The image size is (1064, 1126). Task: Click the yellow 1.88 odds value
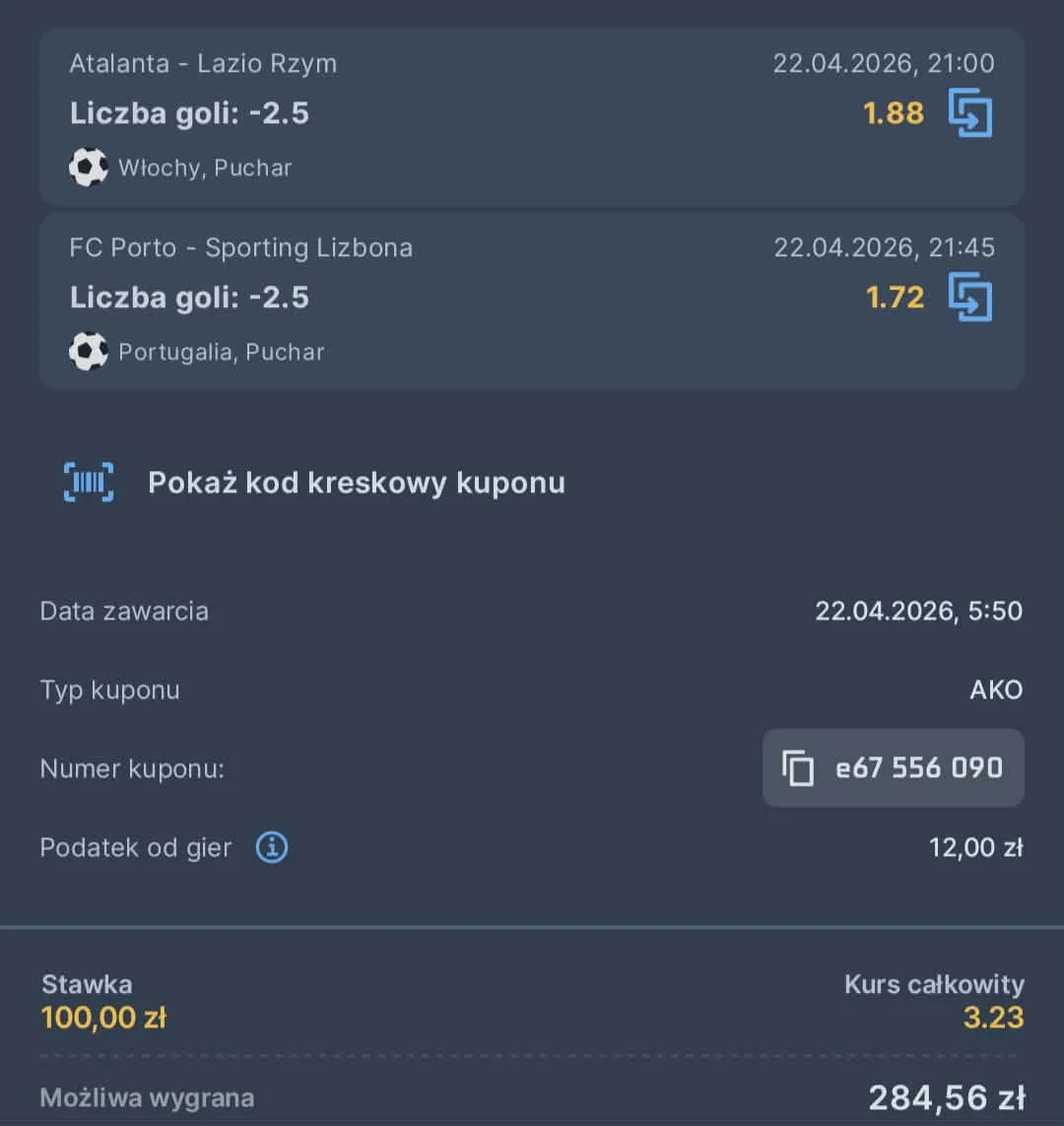[x=893, y=112]
